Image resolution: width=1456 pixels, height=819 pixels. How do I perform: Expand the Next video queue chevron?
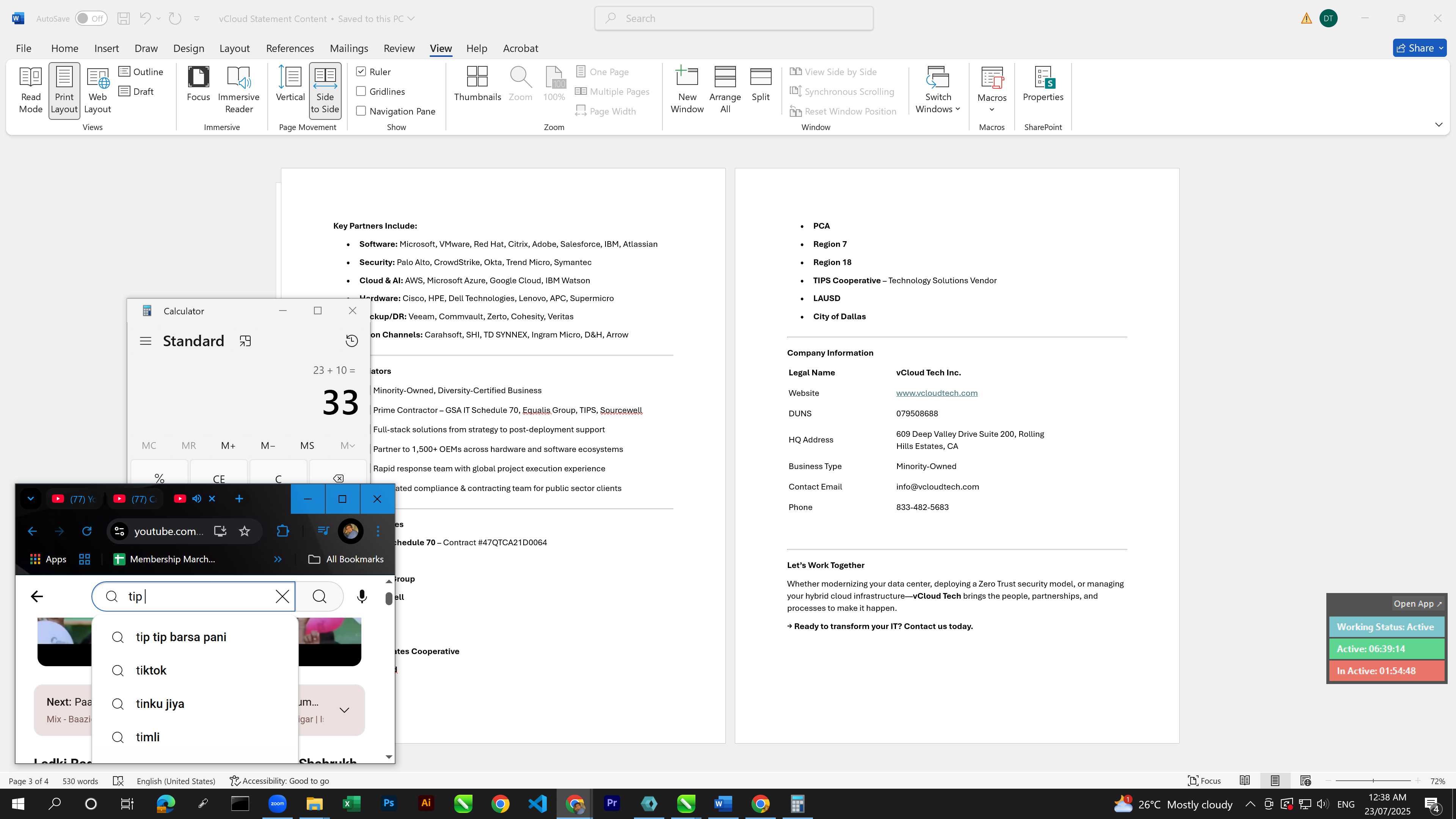coord(344,710)
